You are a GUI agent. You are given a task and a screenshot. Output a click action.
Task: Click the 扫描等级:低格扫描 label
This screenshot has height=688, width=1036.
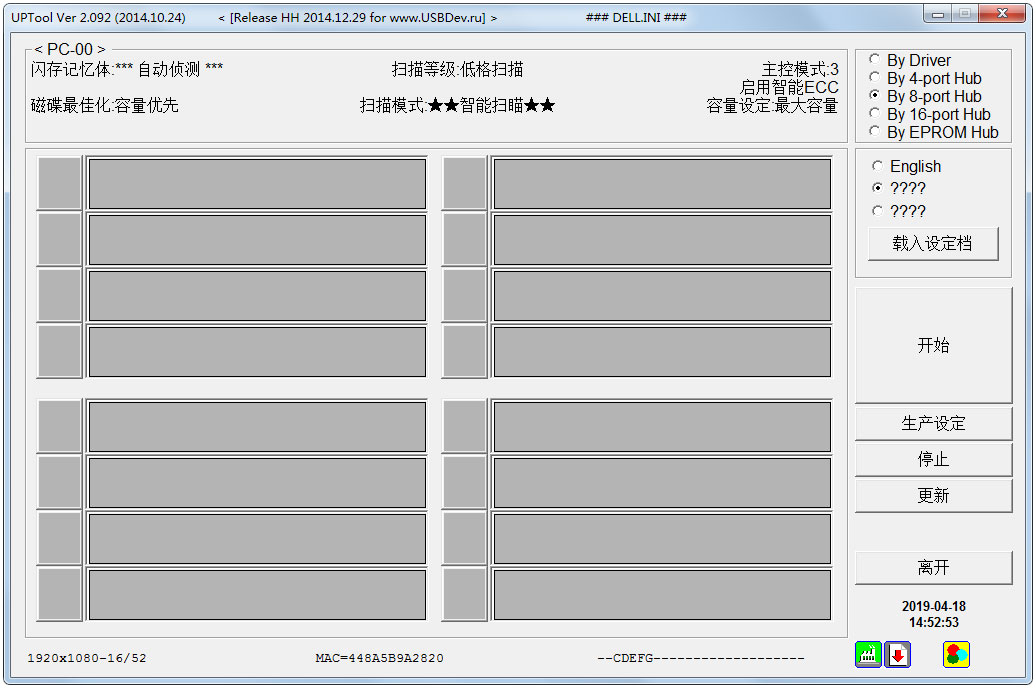pyautogui.click(x=457, y=69)
